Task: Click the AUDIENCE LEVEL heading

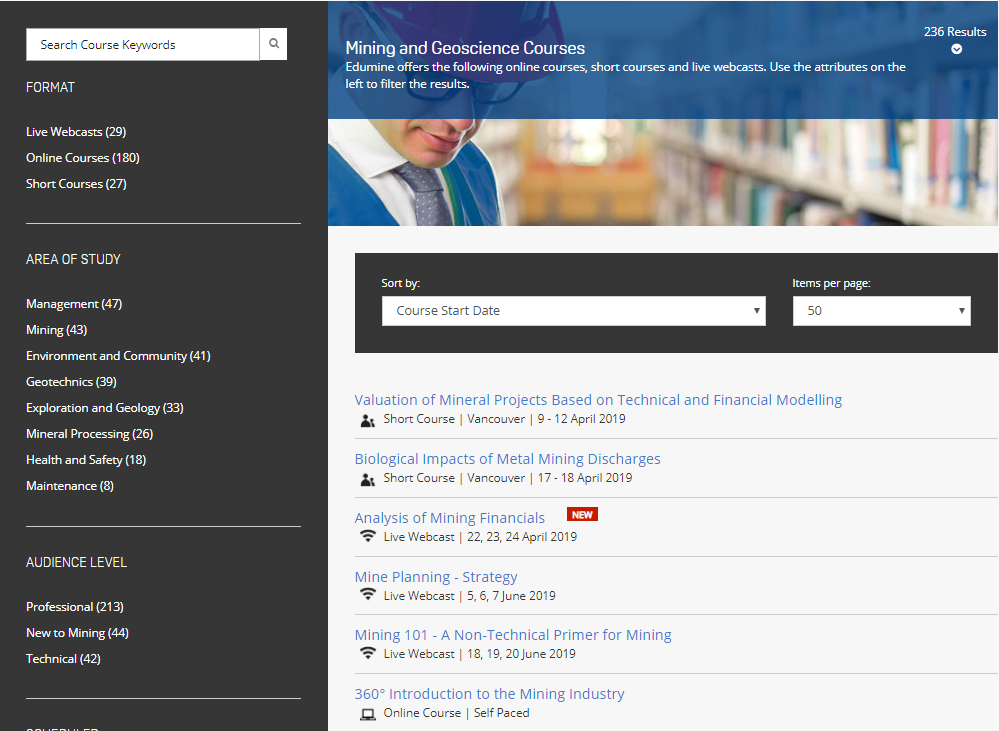Action: pos(76,563)
